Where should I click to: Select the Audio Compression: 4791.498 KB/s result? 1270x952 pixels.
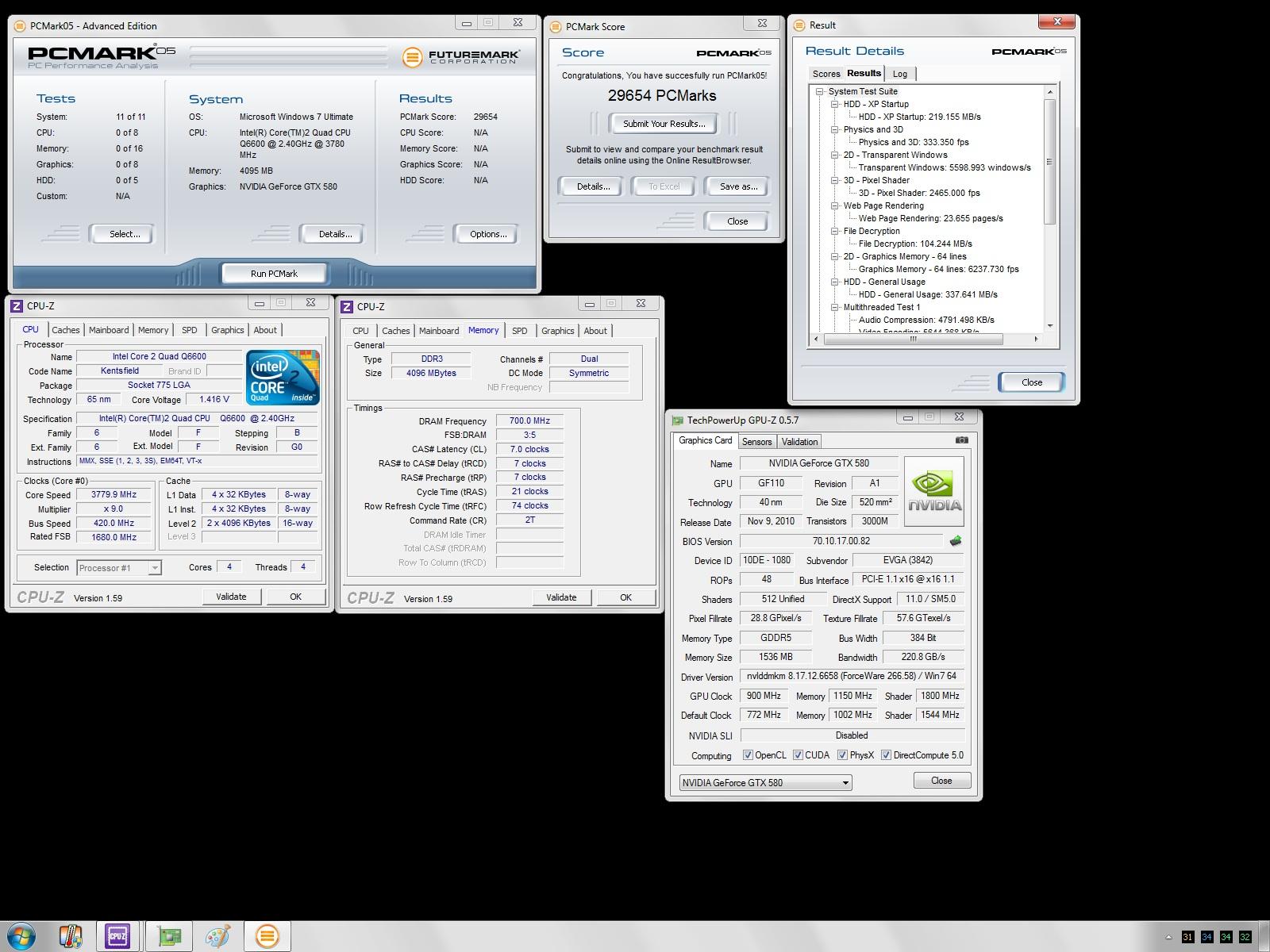click(x=926, y=320)
